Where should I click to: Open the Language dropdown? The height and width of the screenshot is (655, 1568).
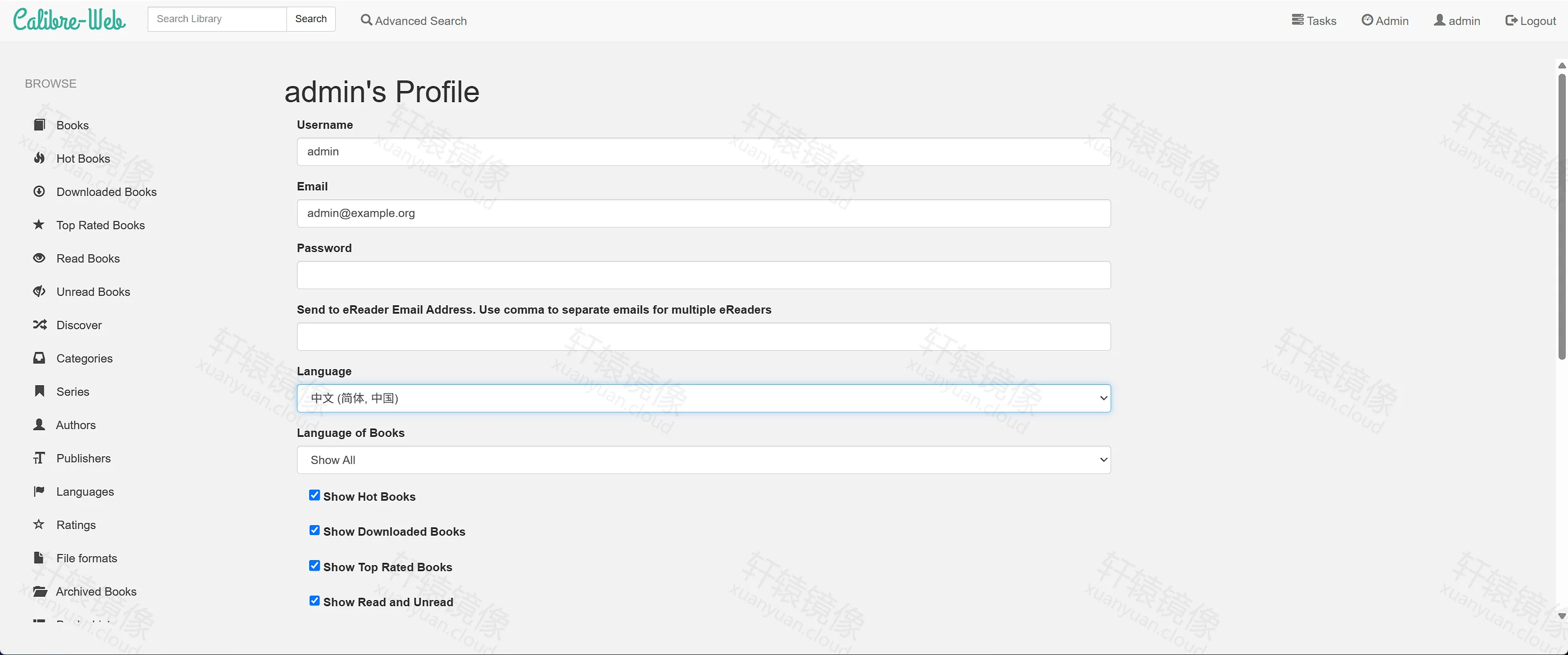tap(704, 398)
